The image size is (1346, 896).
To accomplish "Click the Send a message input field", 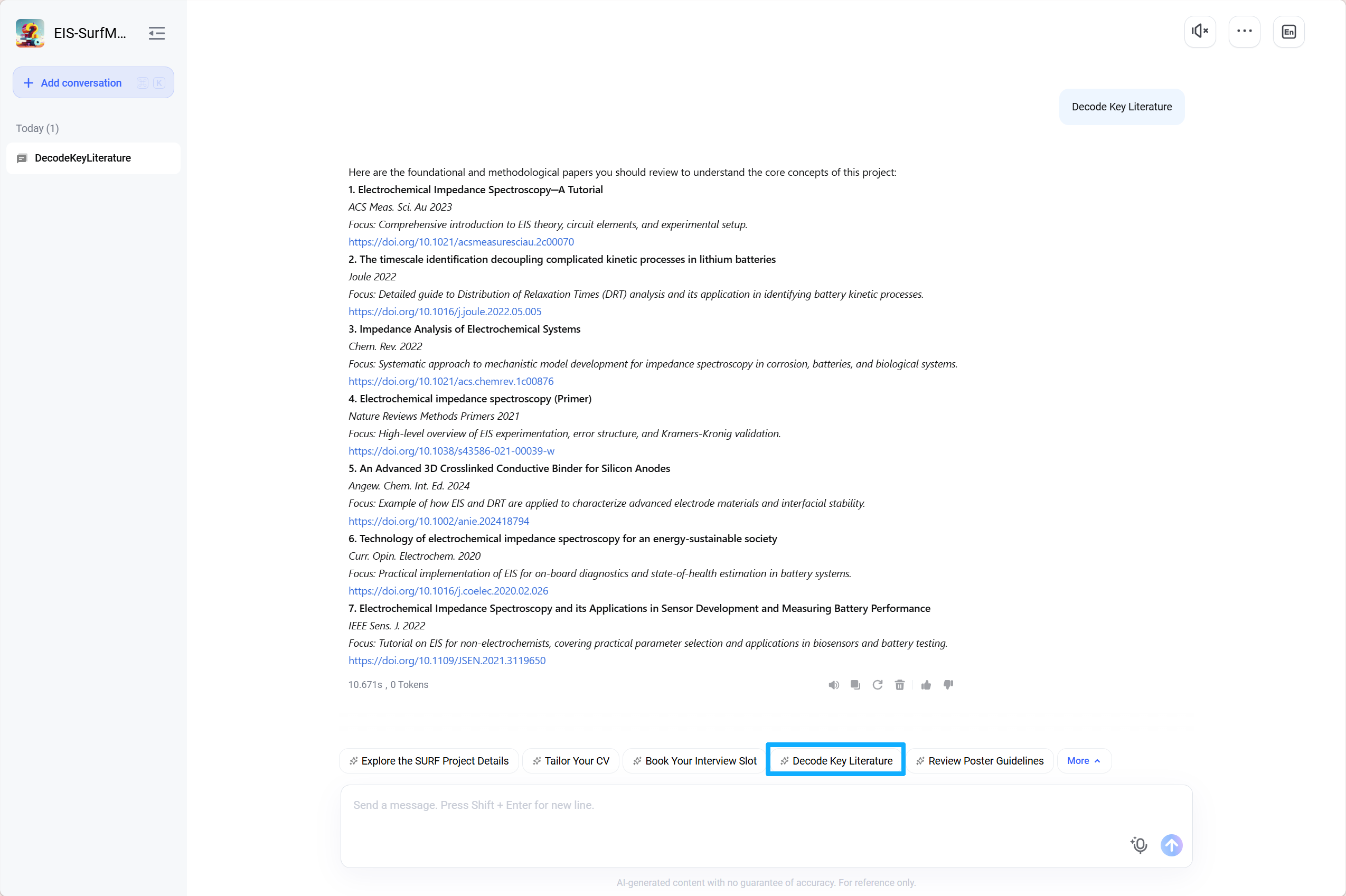I will (x=766, y=826).
